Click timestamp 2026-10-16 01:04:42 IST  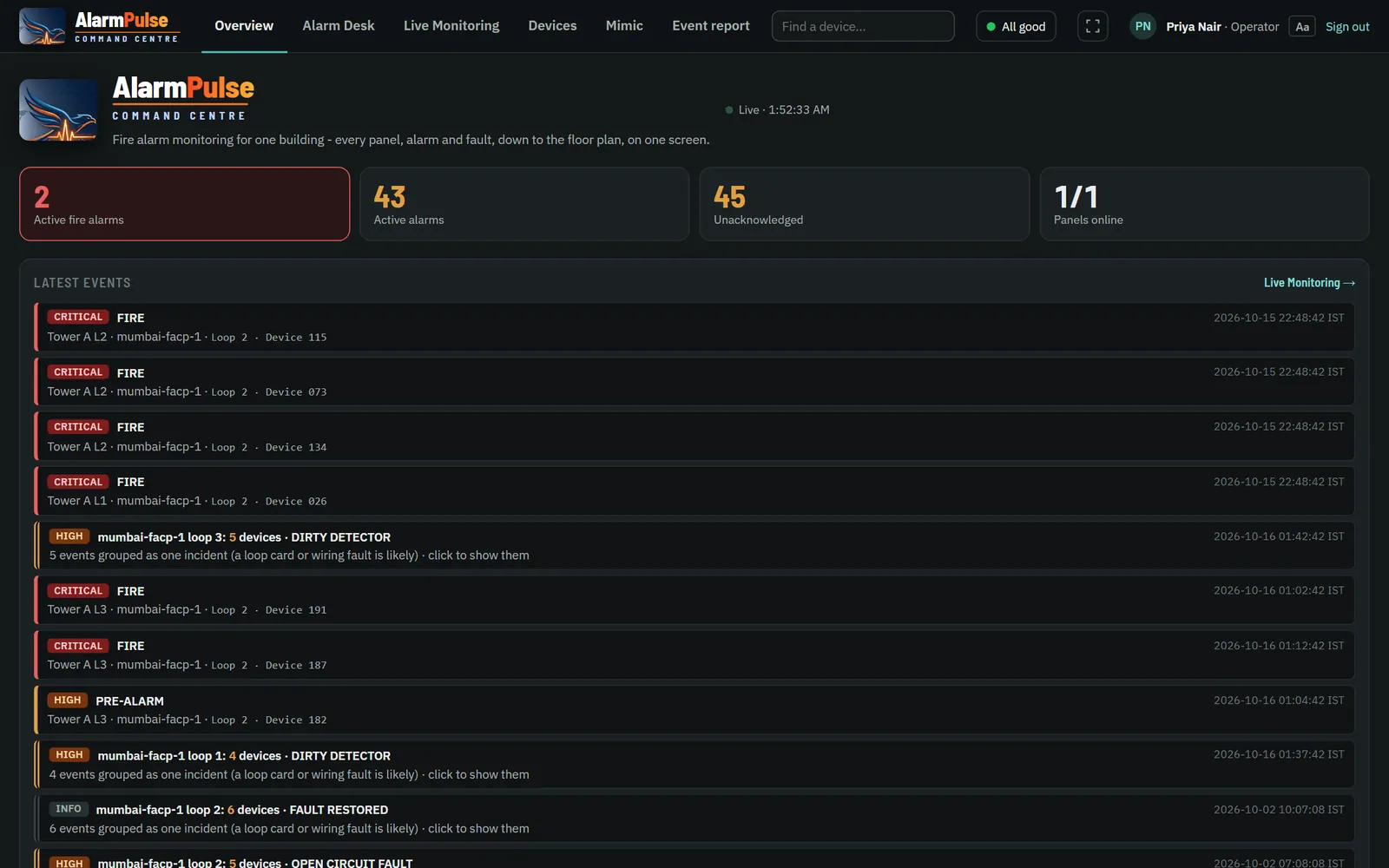click(x=1279, y=700)
